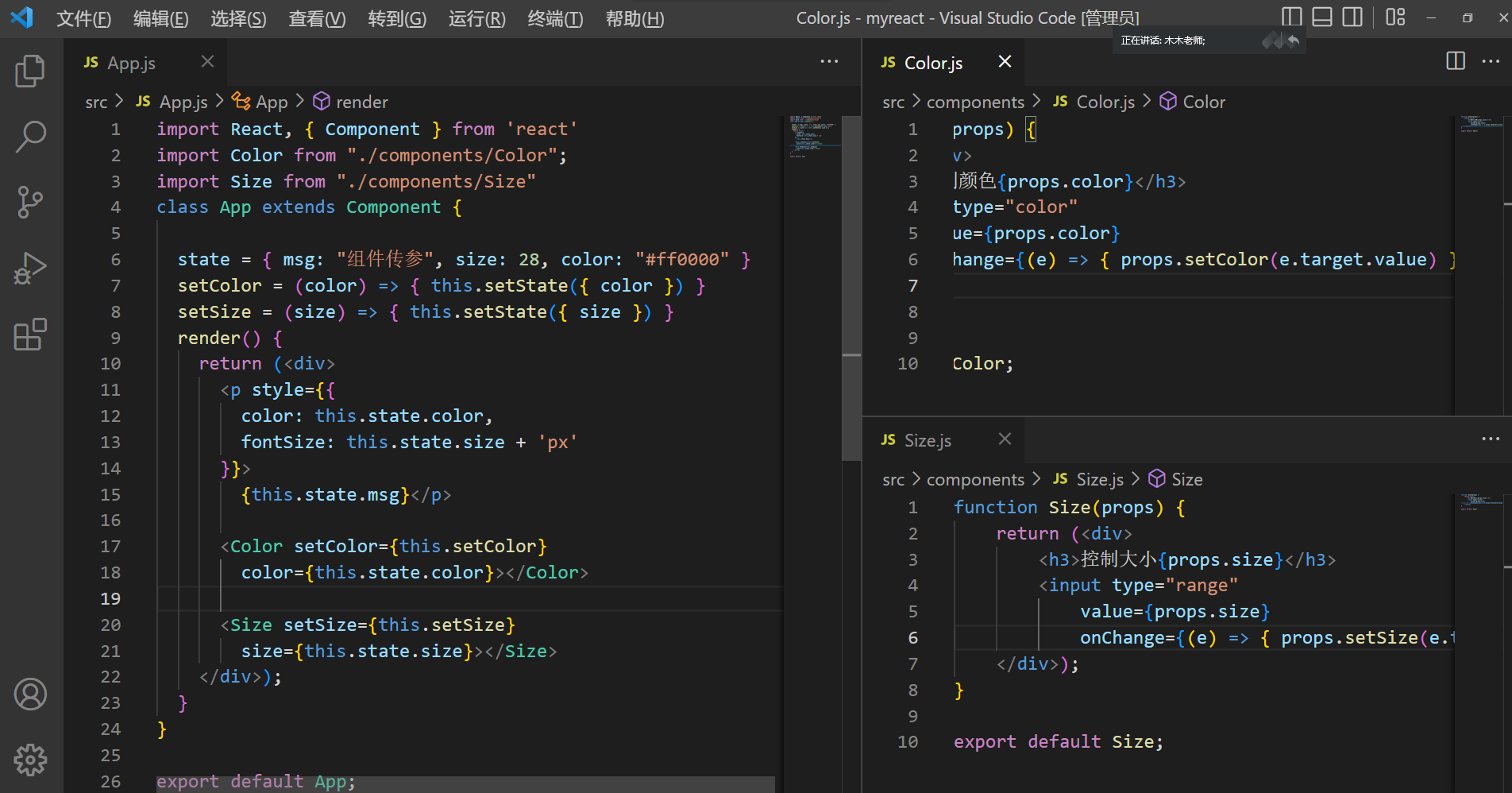Image resolution: width=1512 pixels, height=793 pixels.
Task: Click Size.js file breadcrumb
Action: [1100, 479]
